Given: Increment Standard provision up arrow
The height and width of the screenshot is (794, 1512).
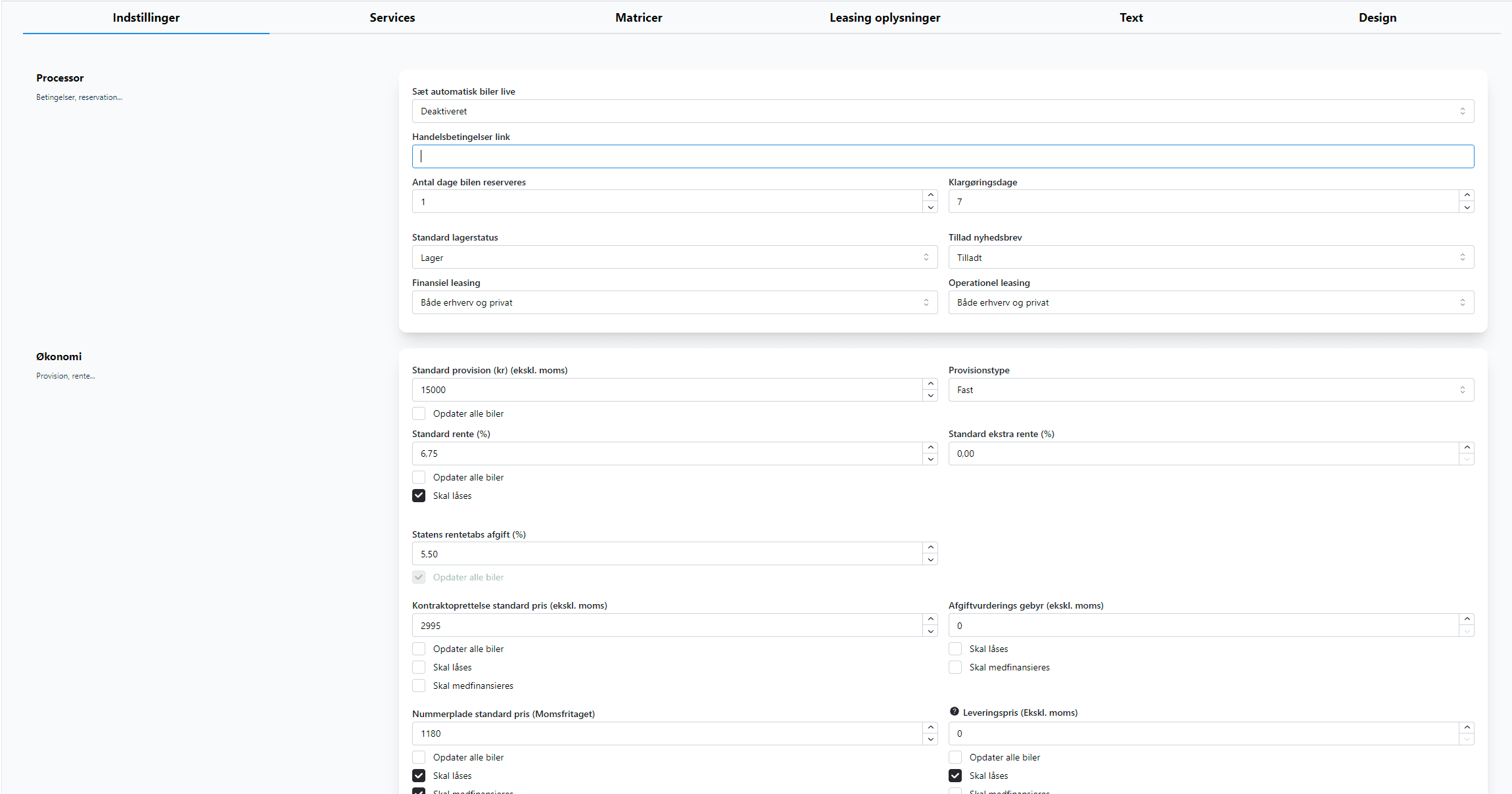Looking at the screenshot, I should (930, 384).
